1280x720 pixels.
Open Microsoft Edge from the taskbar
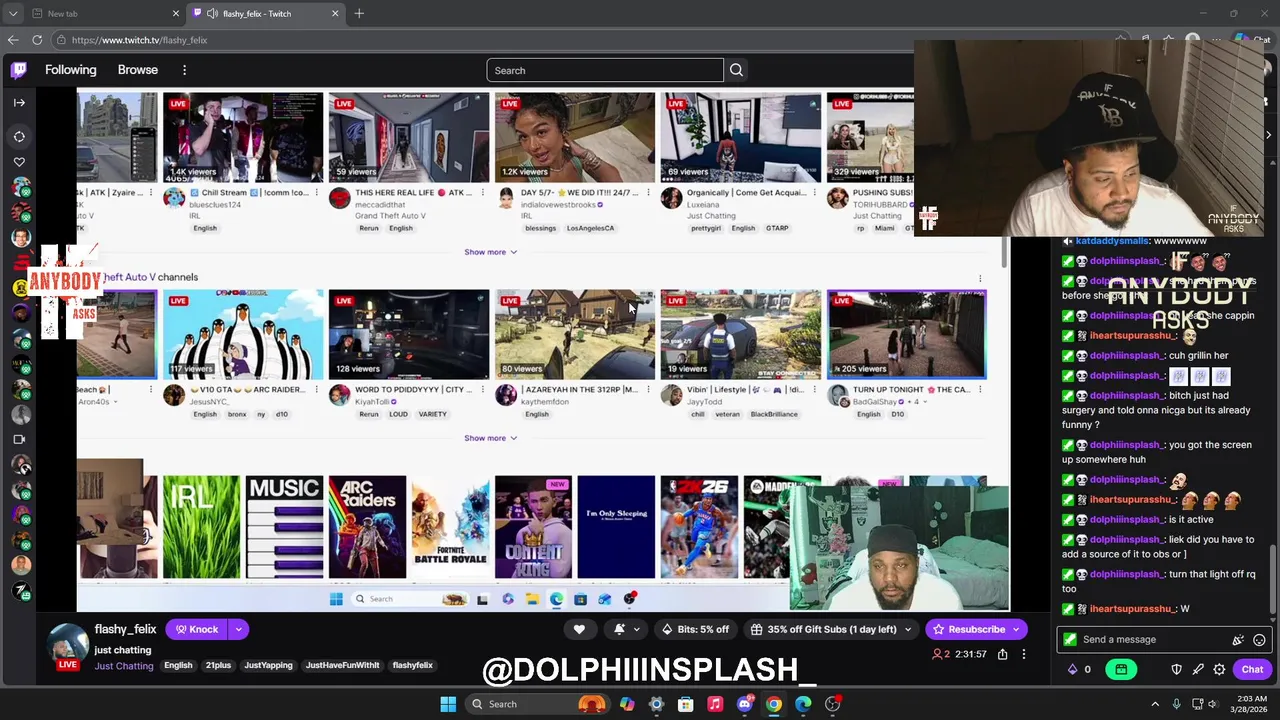click(x=803, y=704)
